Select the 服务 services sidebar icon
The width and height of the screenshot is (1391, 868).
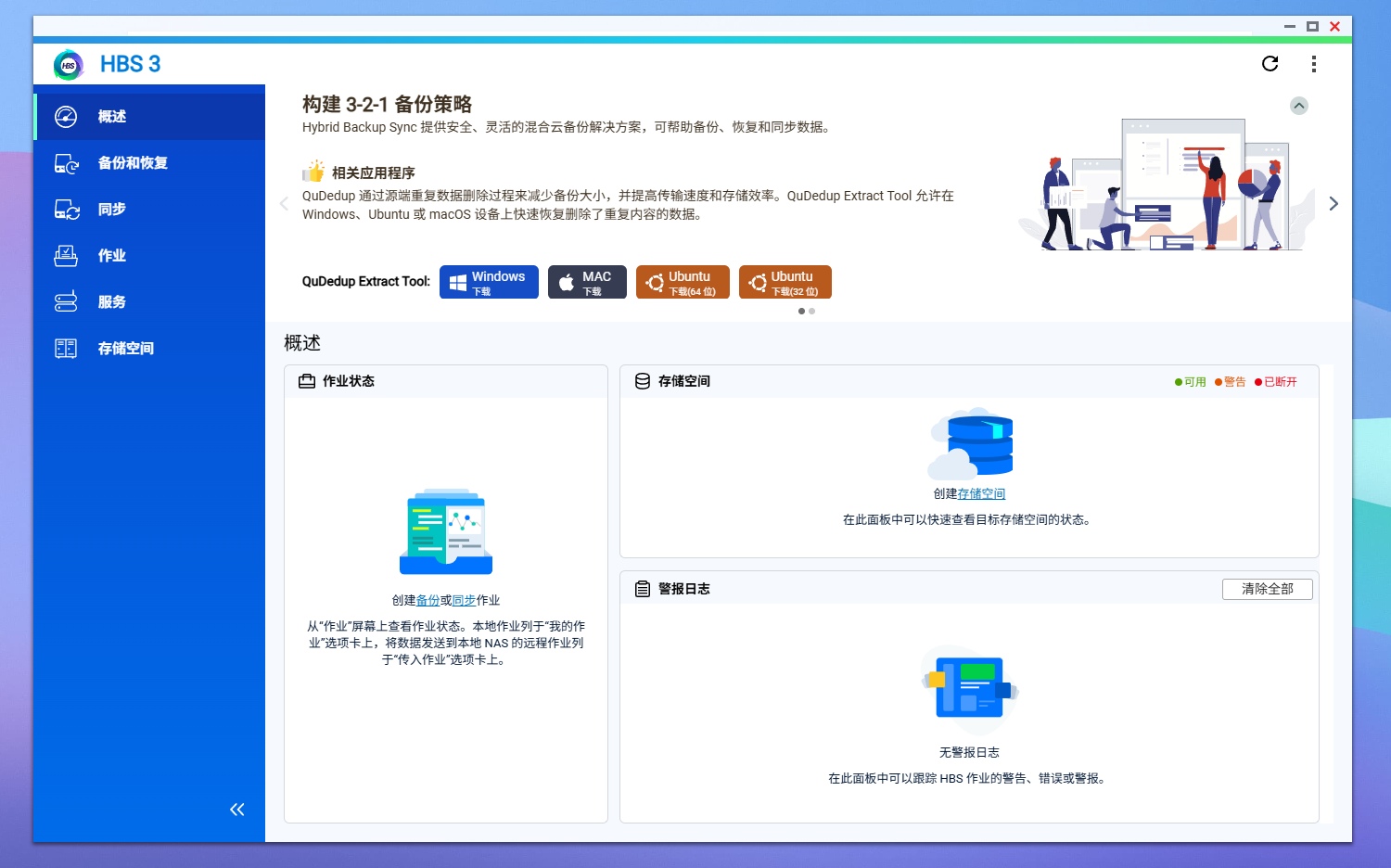(x=66, y=302)
